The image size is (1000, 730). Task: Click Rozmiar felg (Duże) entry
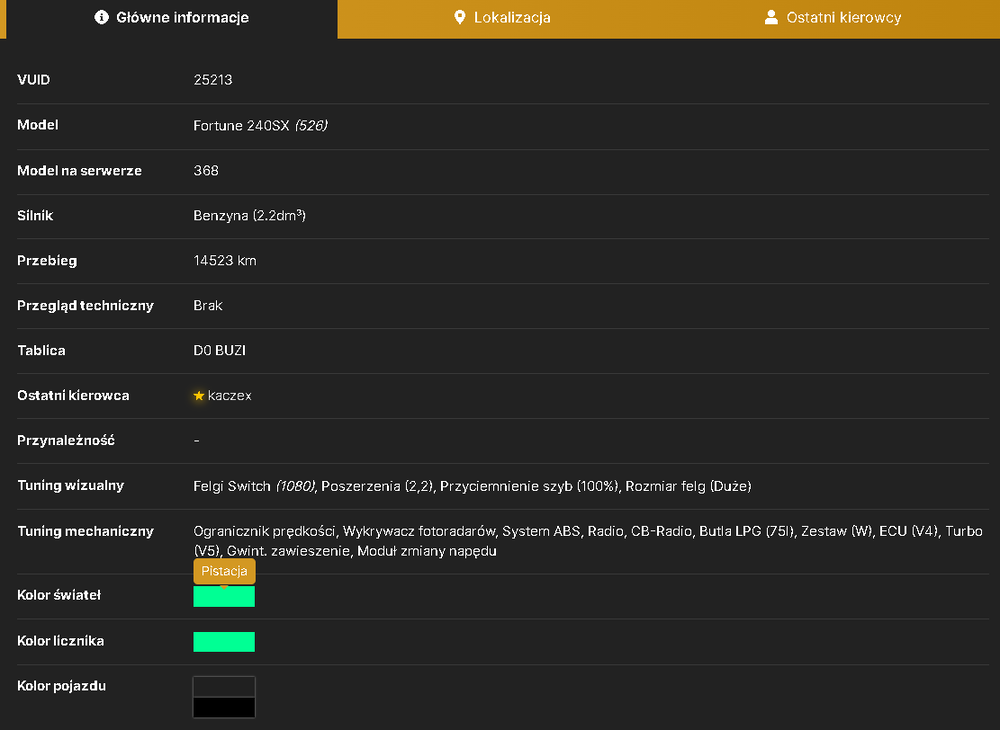pyautogui.click(x=688, y=486)
